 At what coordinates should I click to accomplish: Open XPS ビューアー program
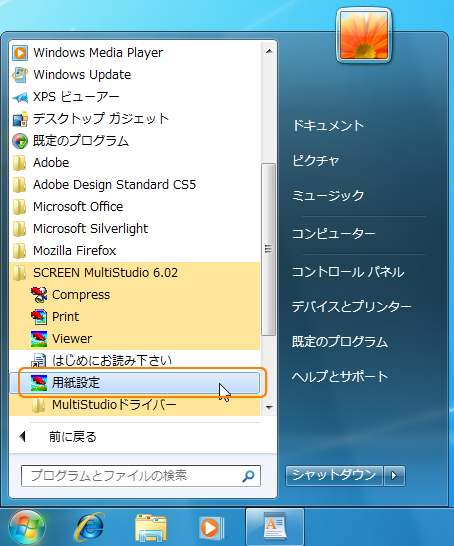(x=135, y=97)
